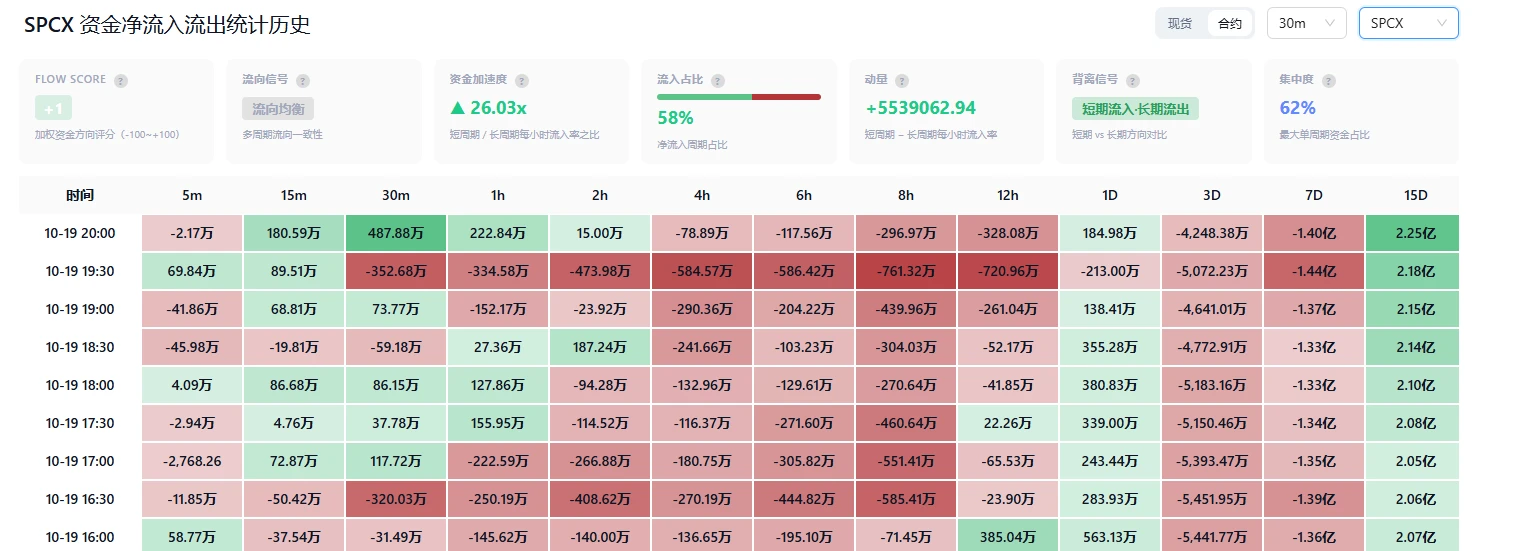Screen dimensions: 1513x551
Task: Click the 155.95万 cell
Action: click(x=498, y=423)
